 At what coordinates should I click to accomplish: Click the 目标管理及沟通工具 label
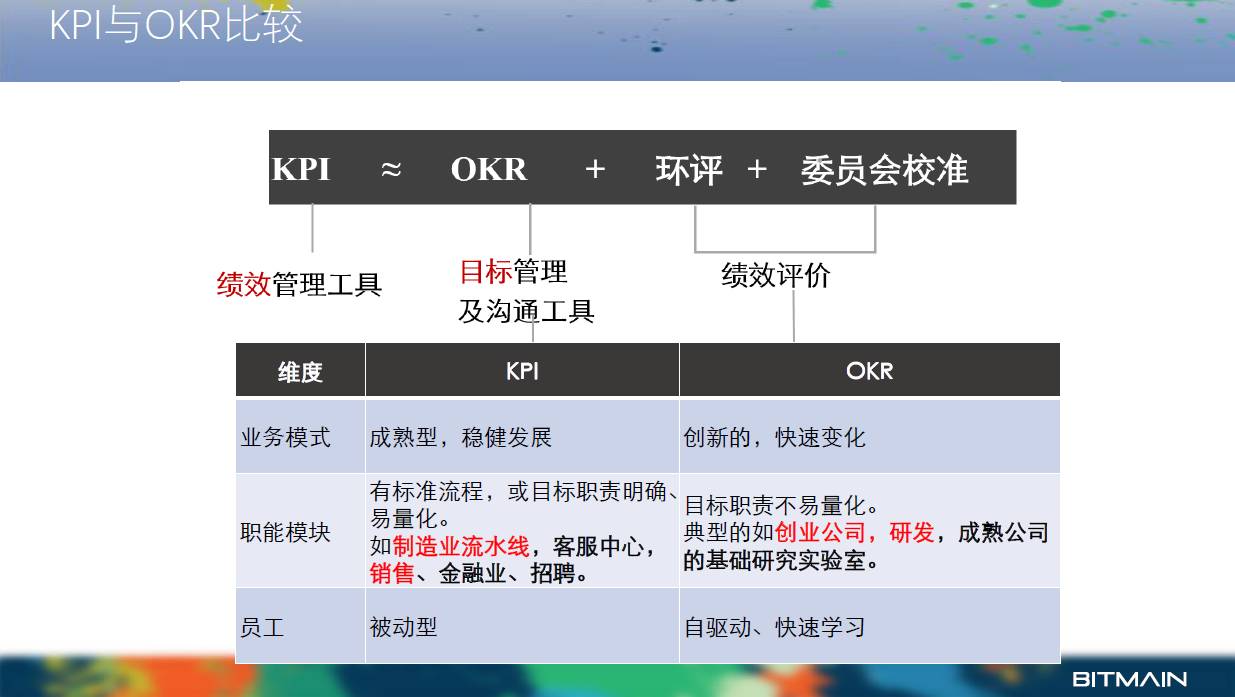(x=526, y=291)
